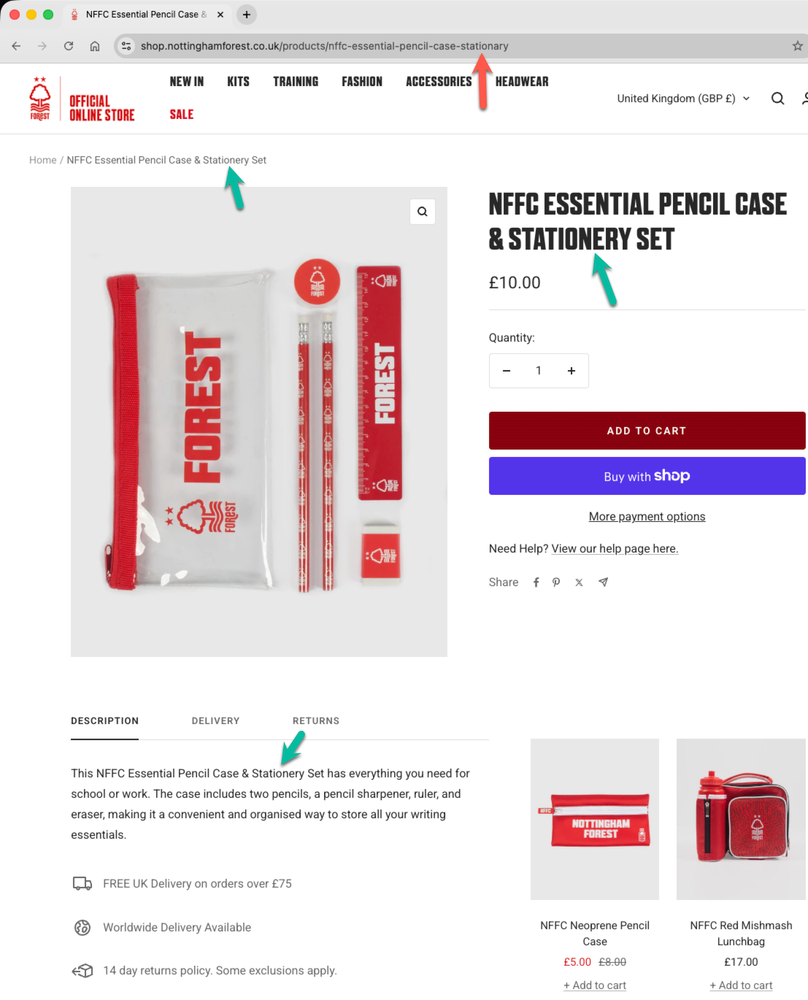
Task: Click the Add to Cart button
Action: pos(647,430)
